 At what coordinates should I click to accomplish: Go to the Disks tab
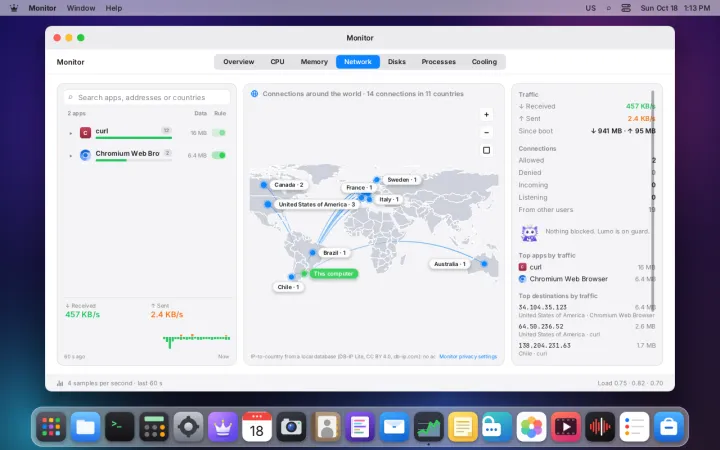click(x=397, y=62)
